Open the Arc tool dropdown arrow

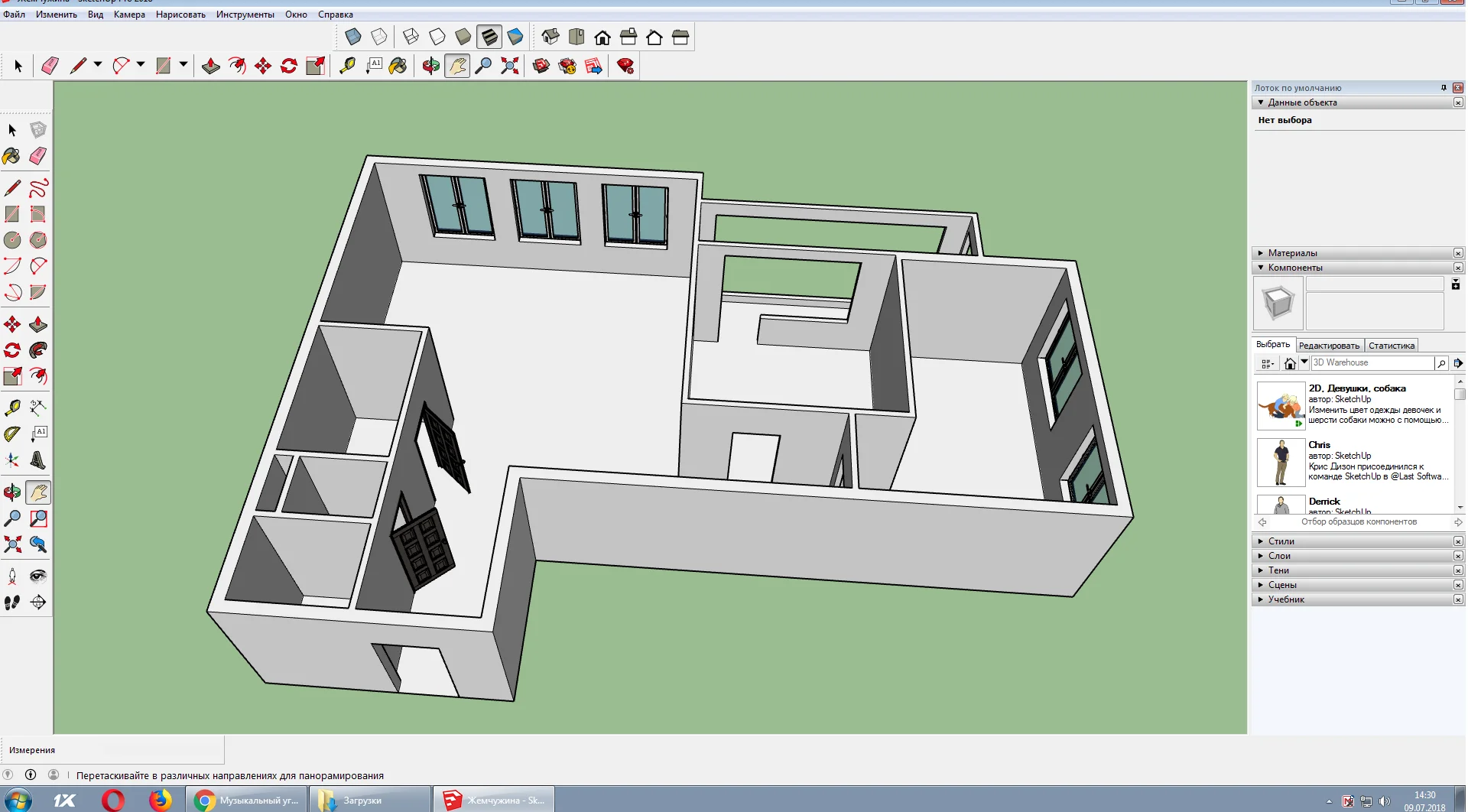coord(141,66)
